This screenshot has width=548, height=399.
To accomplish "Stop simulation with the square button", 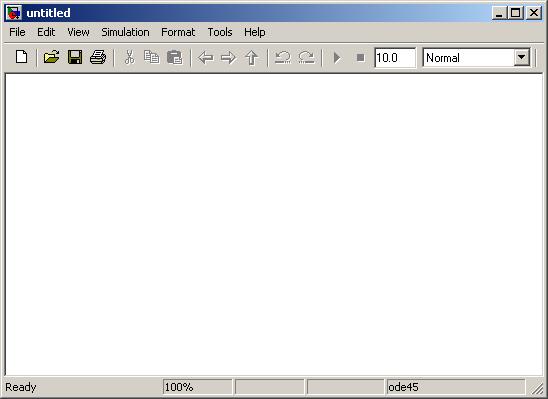I will (360, 58).
